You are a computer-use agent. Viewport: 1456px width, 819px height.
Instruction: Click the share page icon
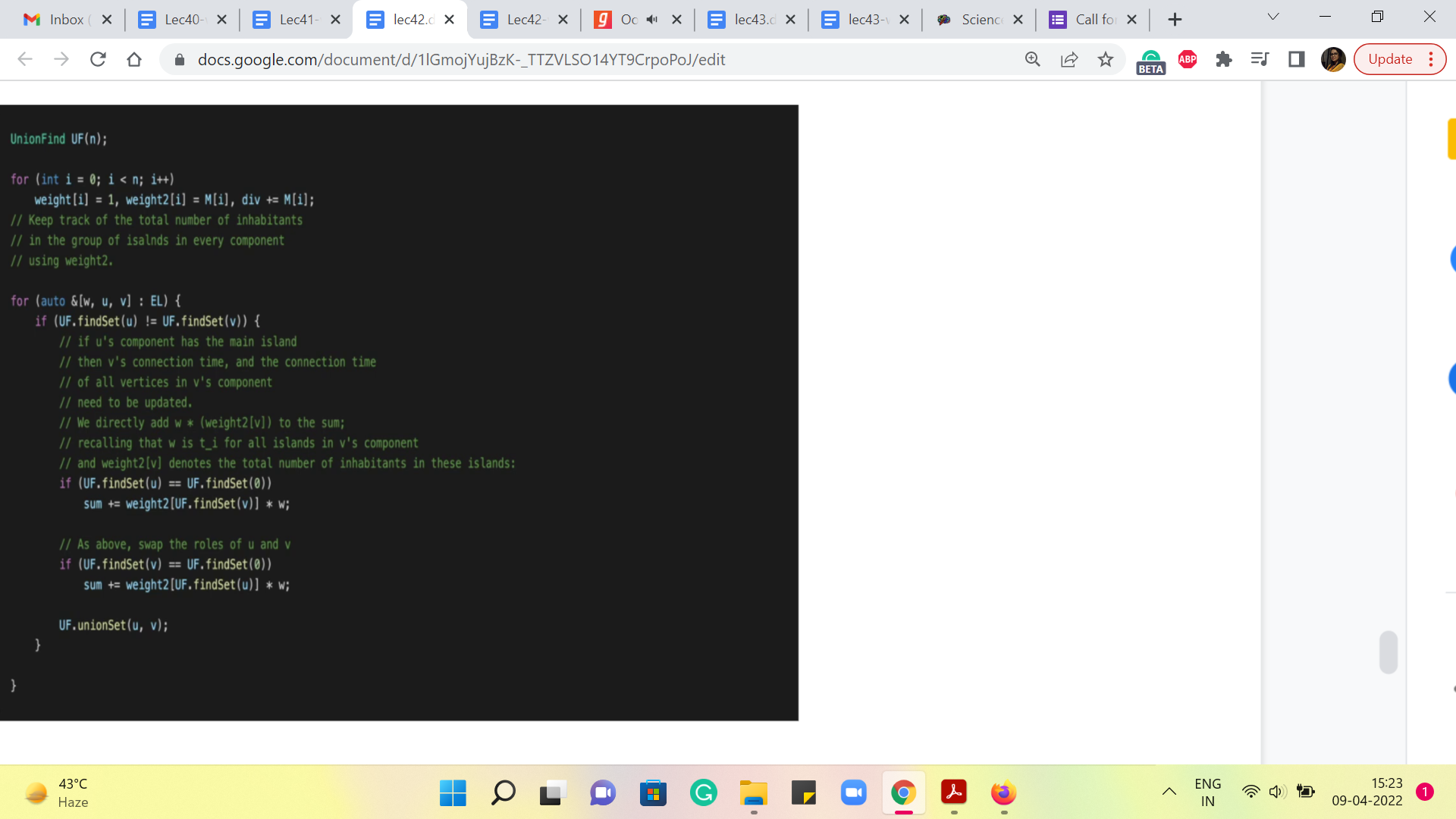pos(1069,59)
